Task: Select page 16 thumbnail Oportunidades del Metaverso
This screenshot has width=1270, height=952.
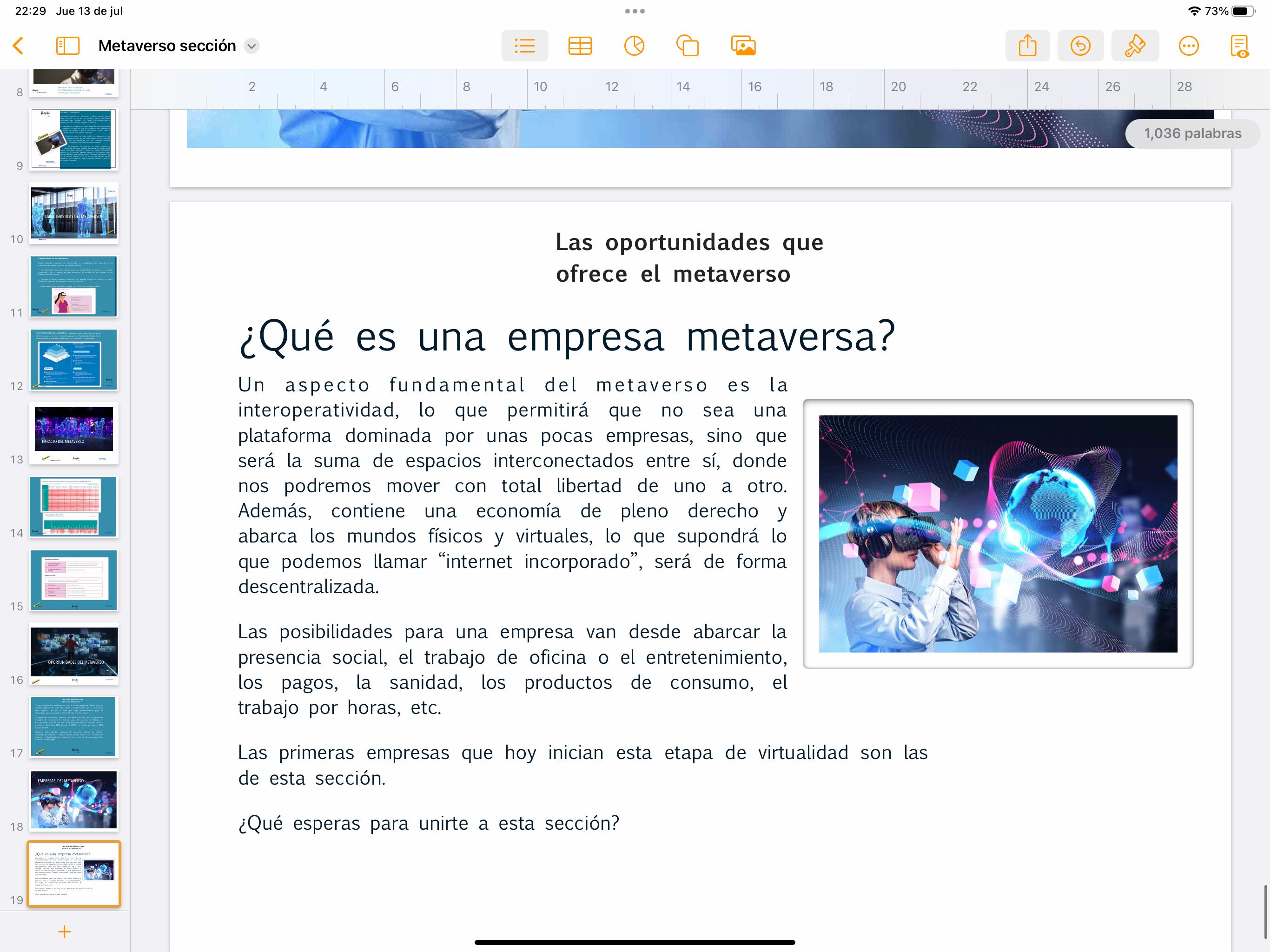Action: (74, 654)
